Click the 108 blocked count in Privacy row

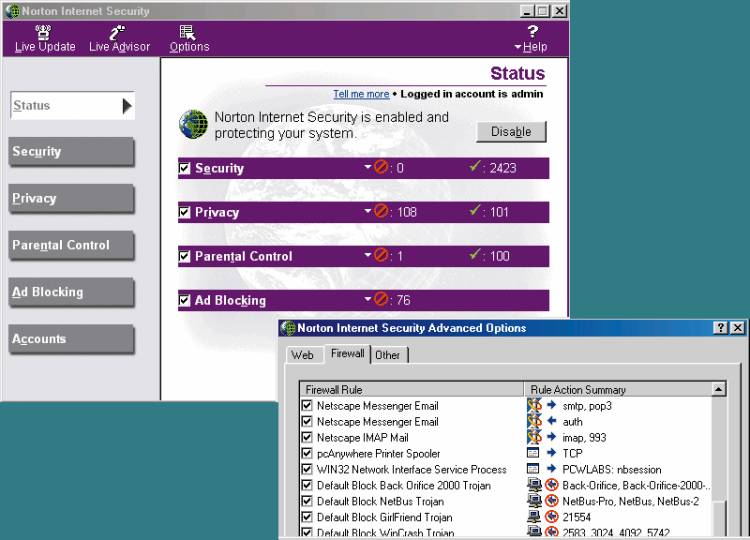[x=407, y=212]
